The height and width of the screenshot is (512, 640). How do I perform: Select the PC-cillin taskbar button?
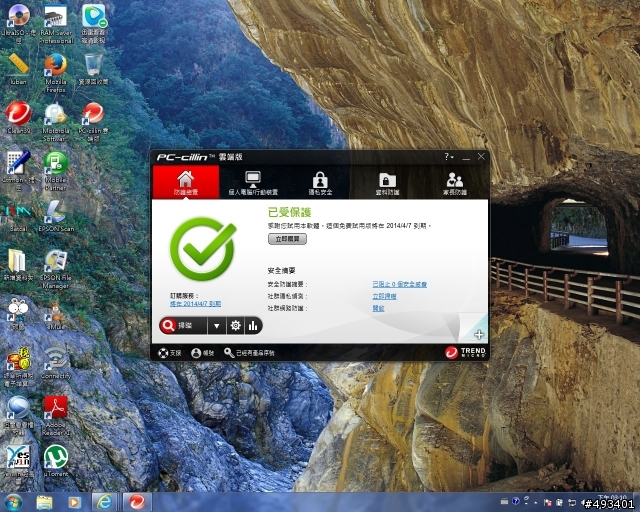pos(137,503)
